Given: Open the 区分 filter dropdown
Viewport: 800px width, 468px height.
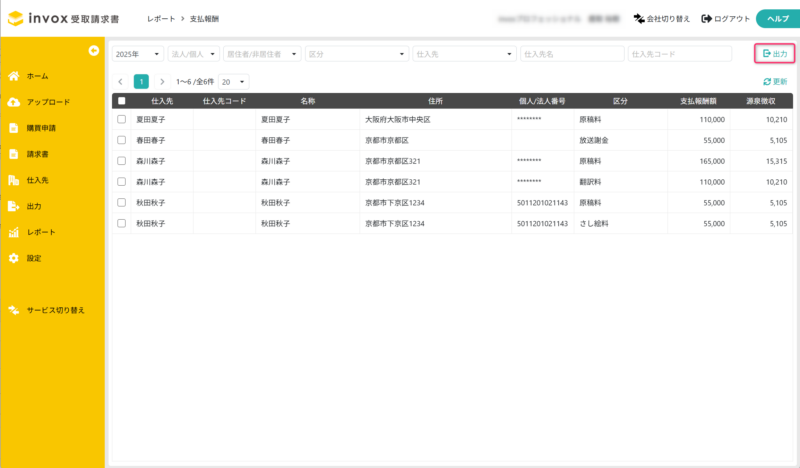Looking at the screenshot, I should 357,54.
